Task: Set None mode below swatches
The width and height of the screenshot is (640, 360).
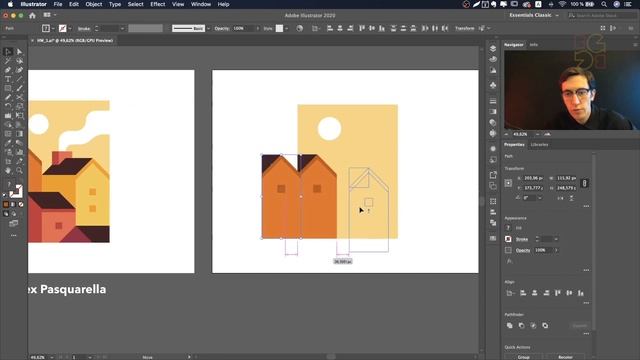Action: 21,204
